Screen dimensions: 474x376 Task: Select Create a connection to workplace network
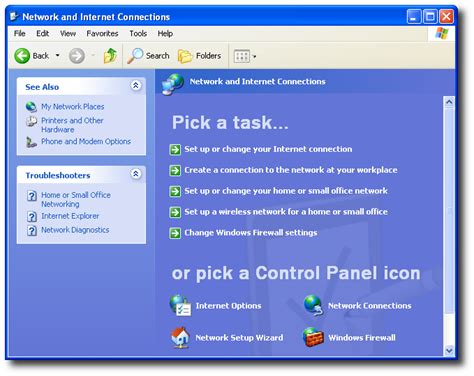[291, 170]
